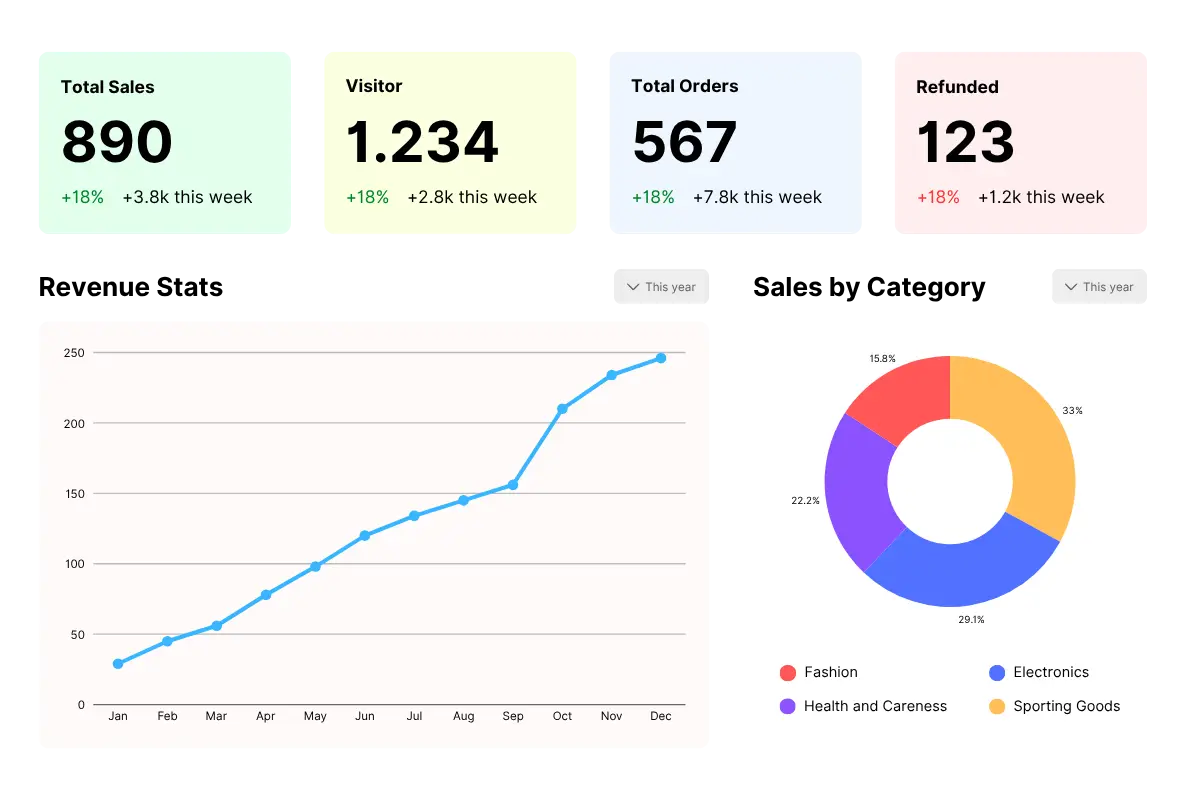1200x800 pixels.
Task: Click the October data point on line chart
Action: click(x=562, y=409)
